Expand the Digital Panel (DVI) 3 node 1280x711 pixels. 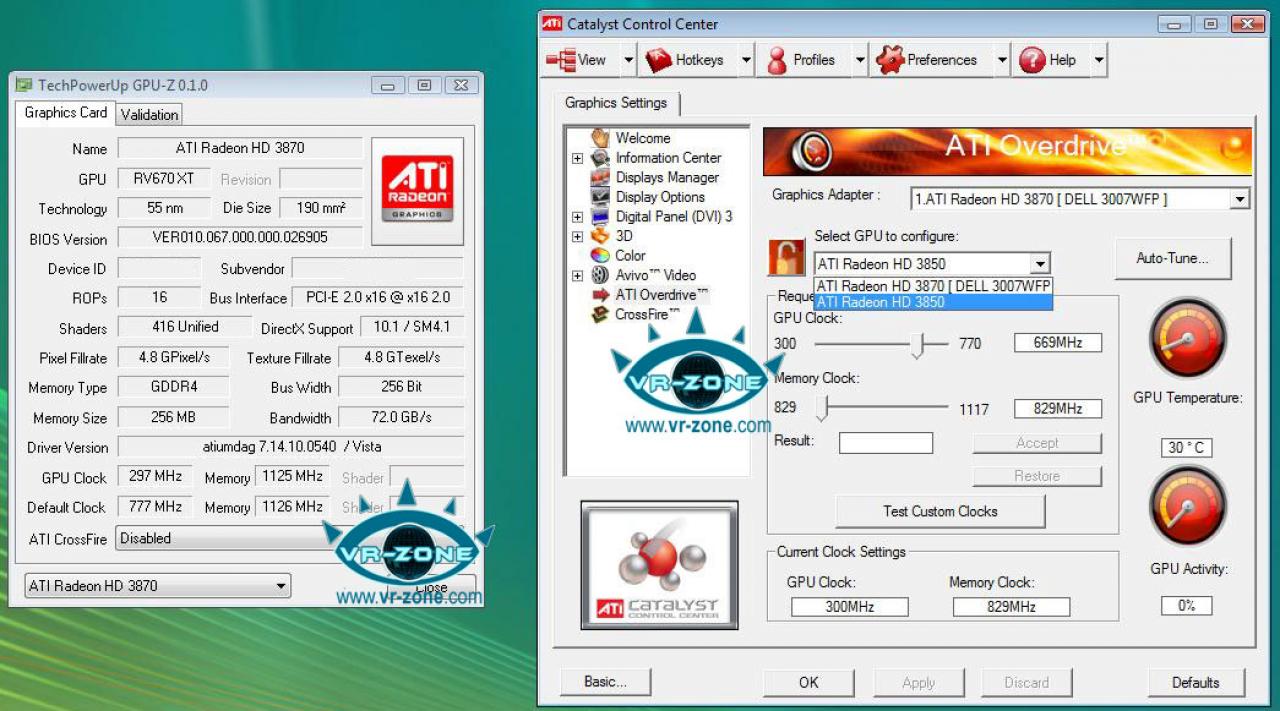[577, 217]
